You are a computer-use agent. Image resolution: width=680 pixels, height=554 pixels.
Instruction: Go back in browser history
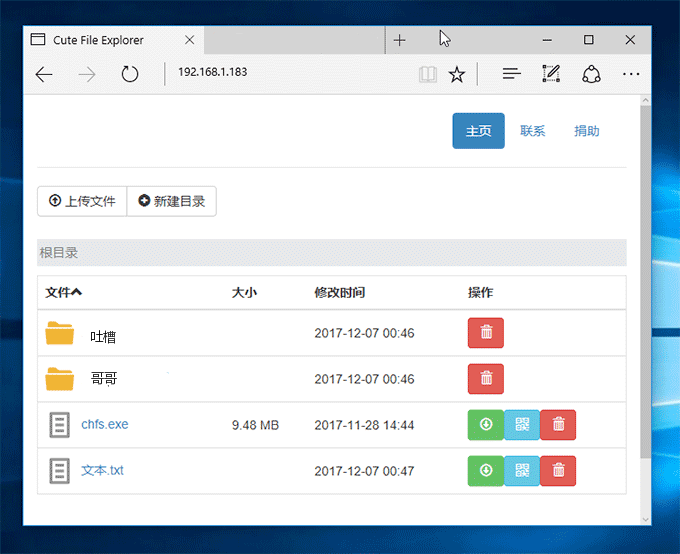[x=44, y=74]
